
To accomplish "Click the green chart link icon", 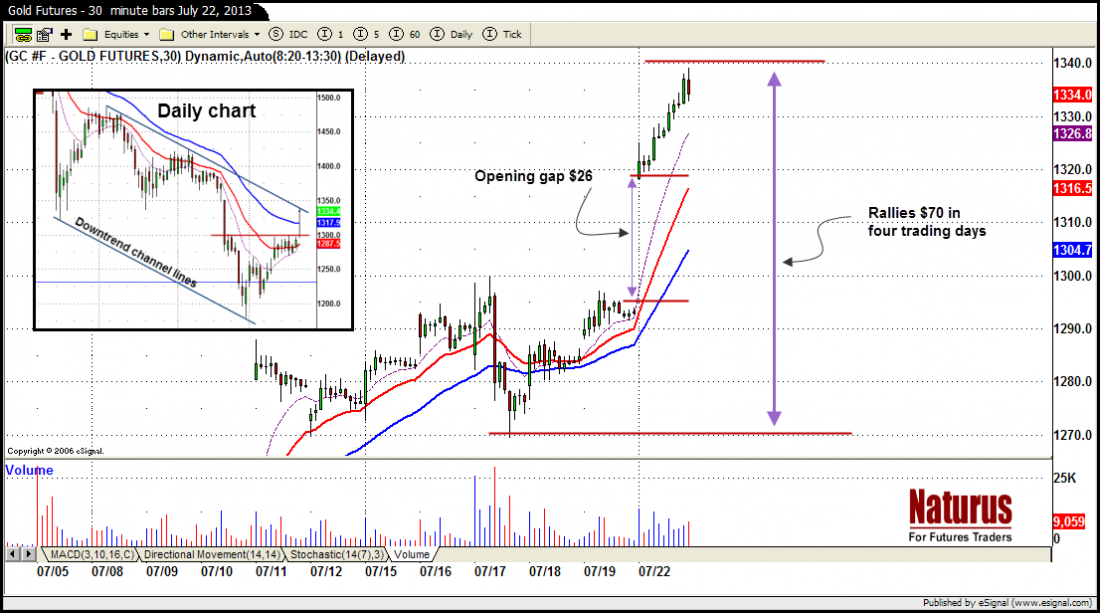I will pyautogui.click(x=22, y=34).
